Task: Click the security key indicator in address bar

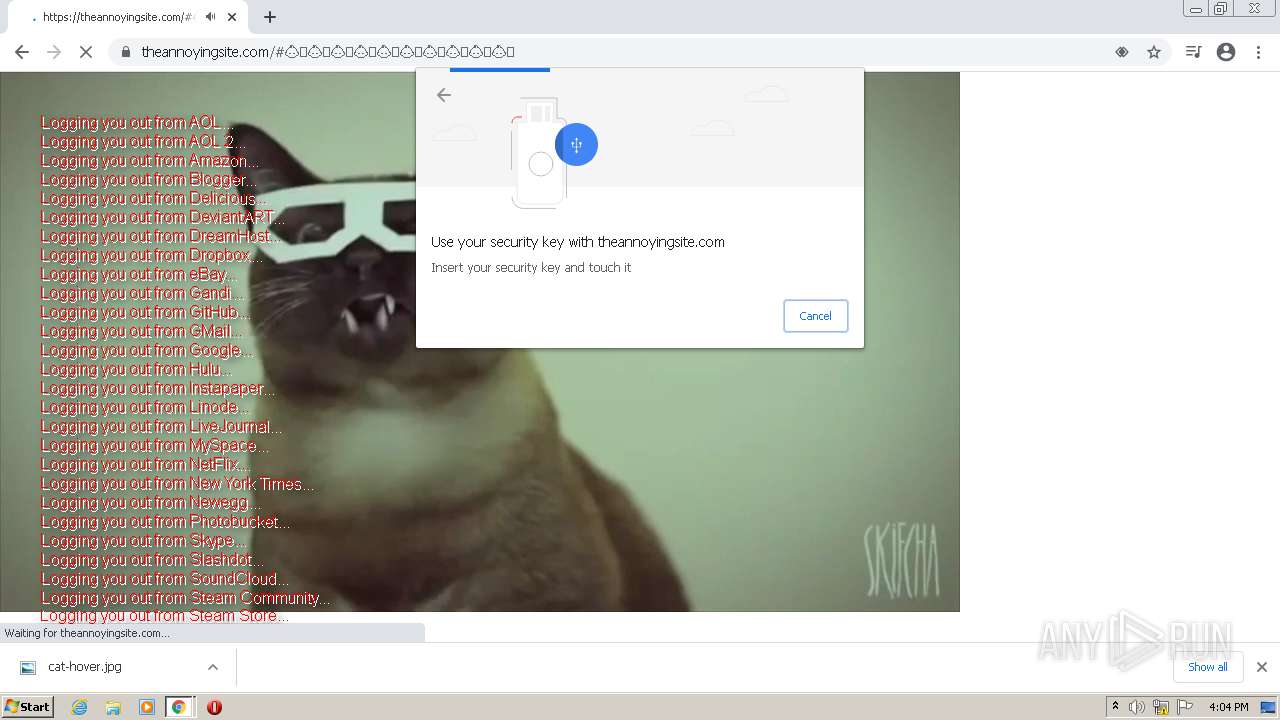Action: pyautogui.click(x=1122, y=52)
